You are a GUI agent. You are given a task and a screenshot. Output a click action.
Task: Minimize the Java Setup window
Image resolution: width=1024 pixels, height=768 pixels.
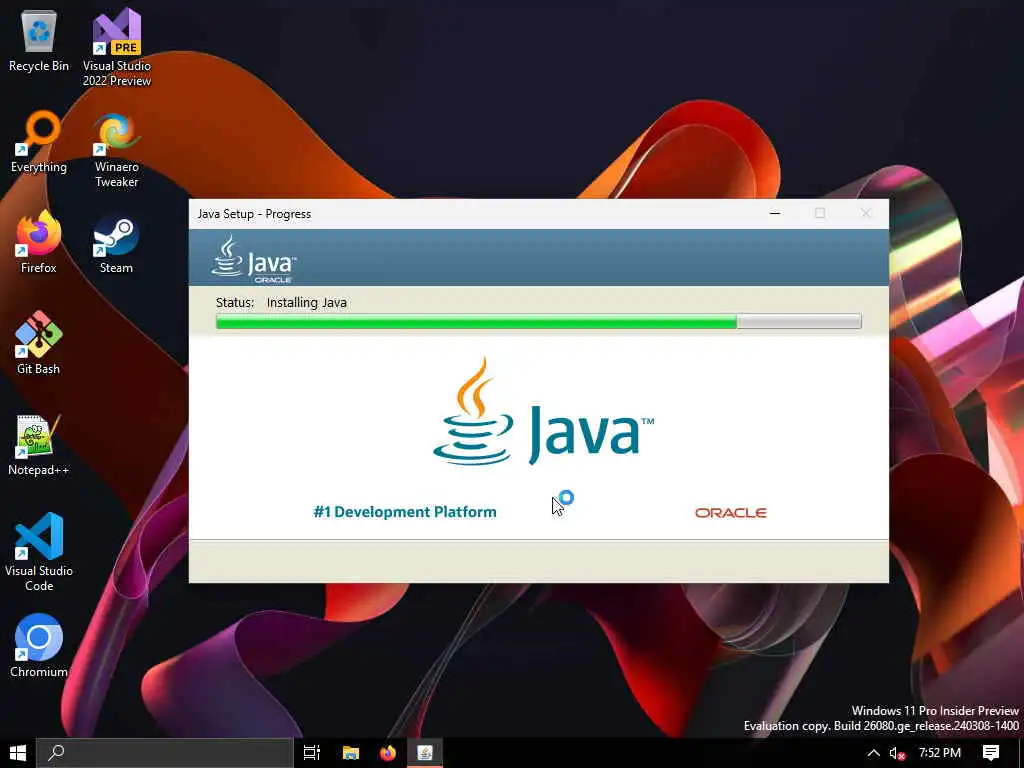pos(775,214)
